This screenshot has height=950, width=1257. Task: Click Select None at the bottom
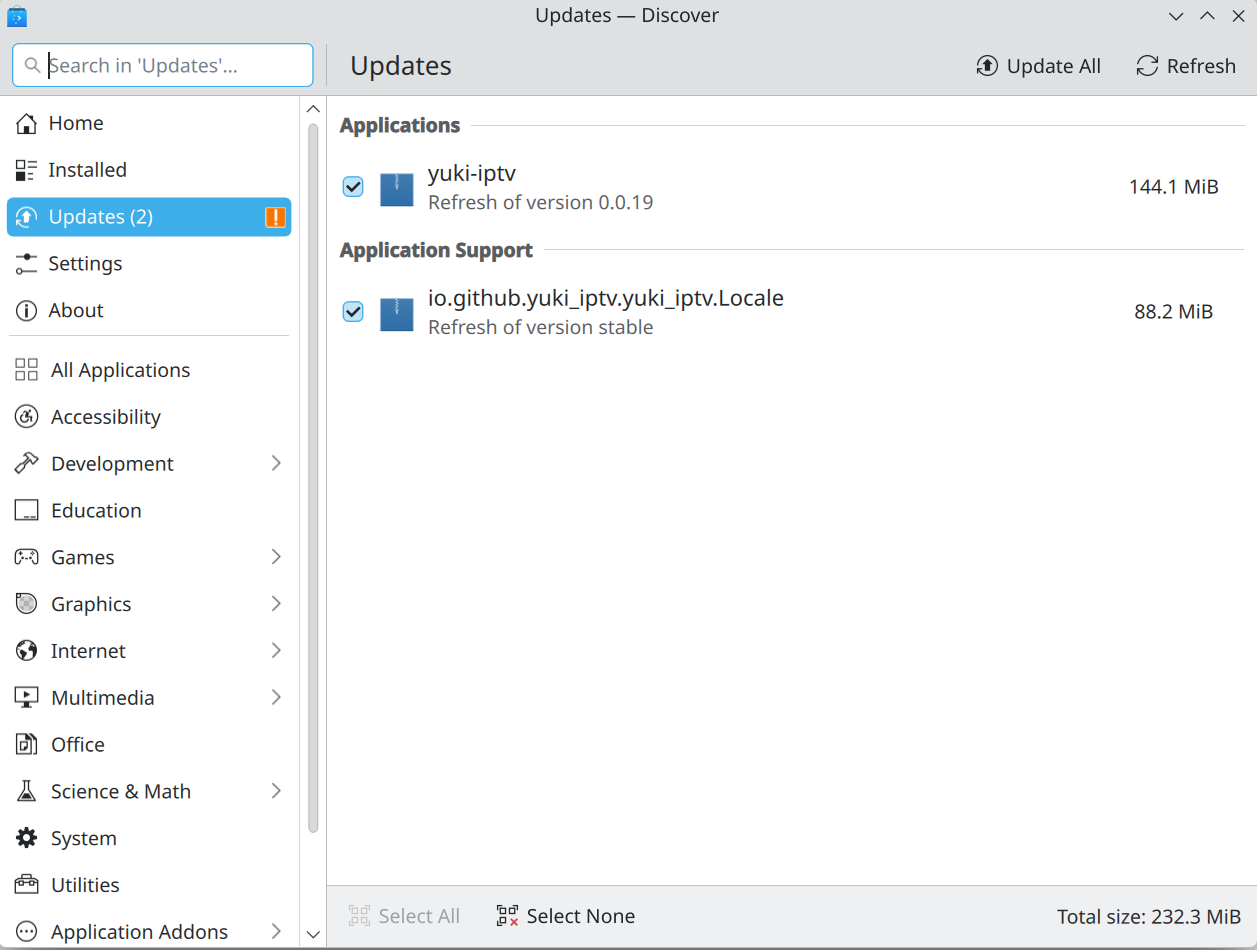566,916
